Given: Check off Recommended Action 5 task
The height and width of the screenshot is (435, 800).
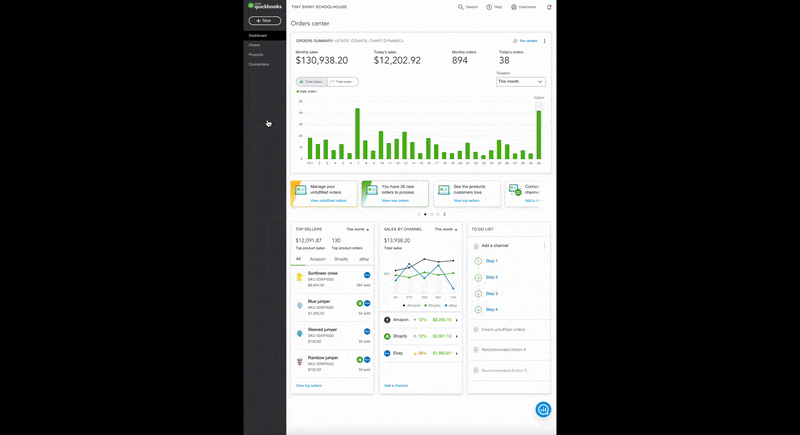Looking at the screenshot, I should pyautogui.click(x=476, y=370).
